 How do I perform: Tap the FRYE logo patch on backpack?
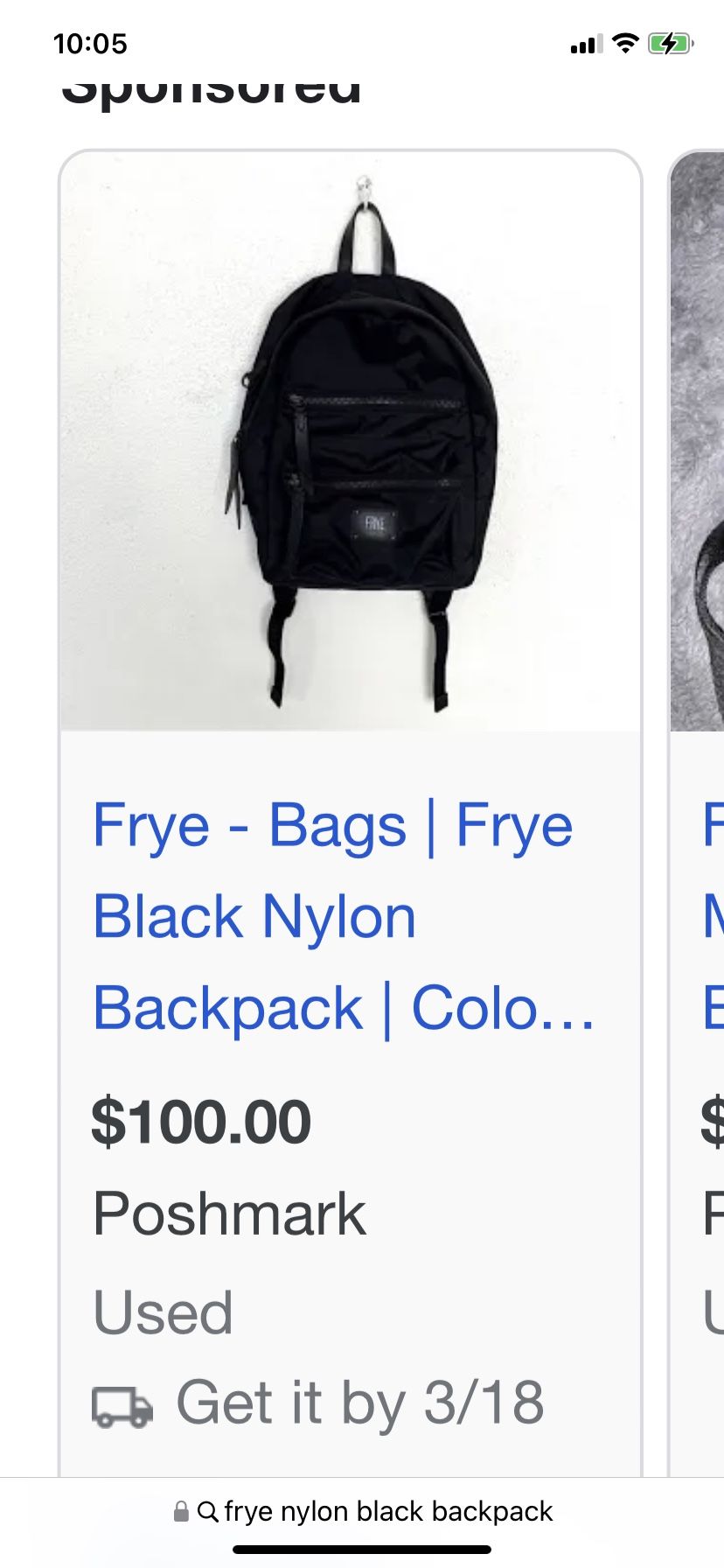375,523
